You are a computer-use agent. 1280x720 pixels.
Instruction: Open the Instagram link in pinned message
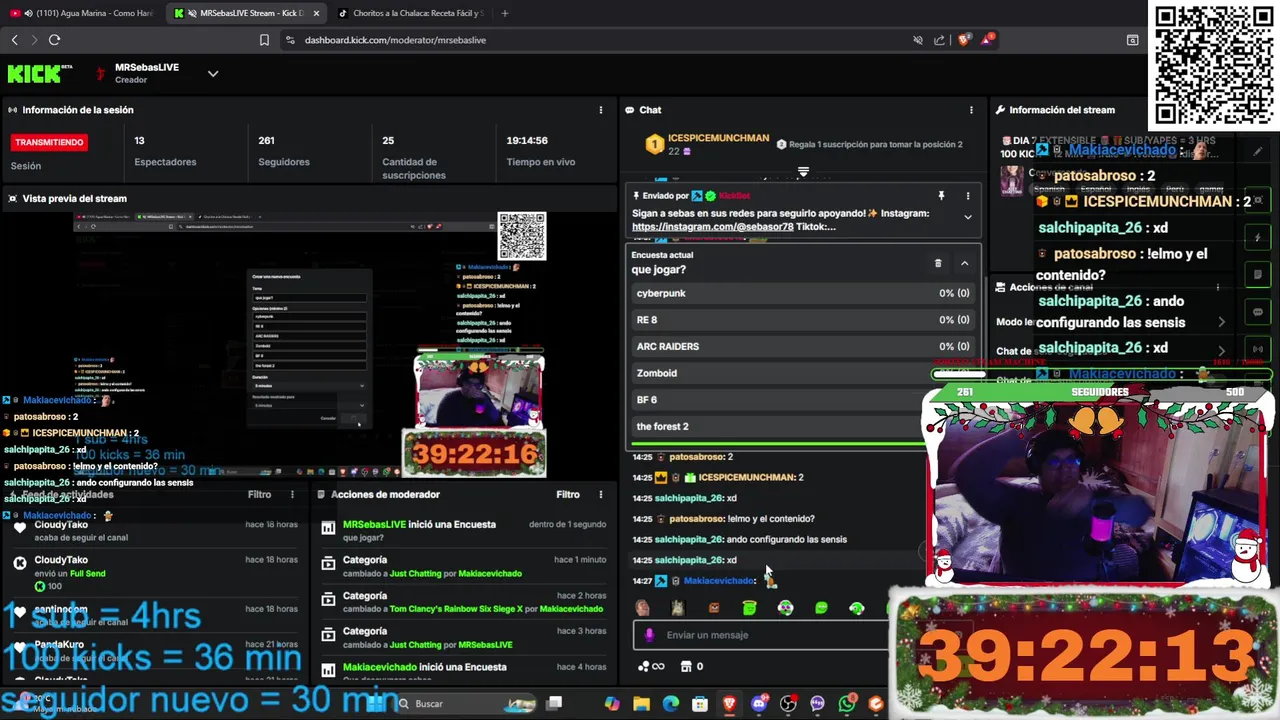point(712,227)
